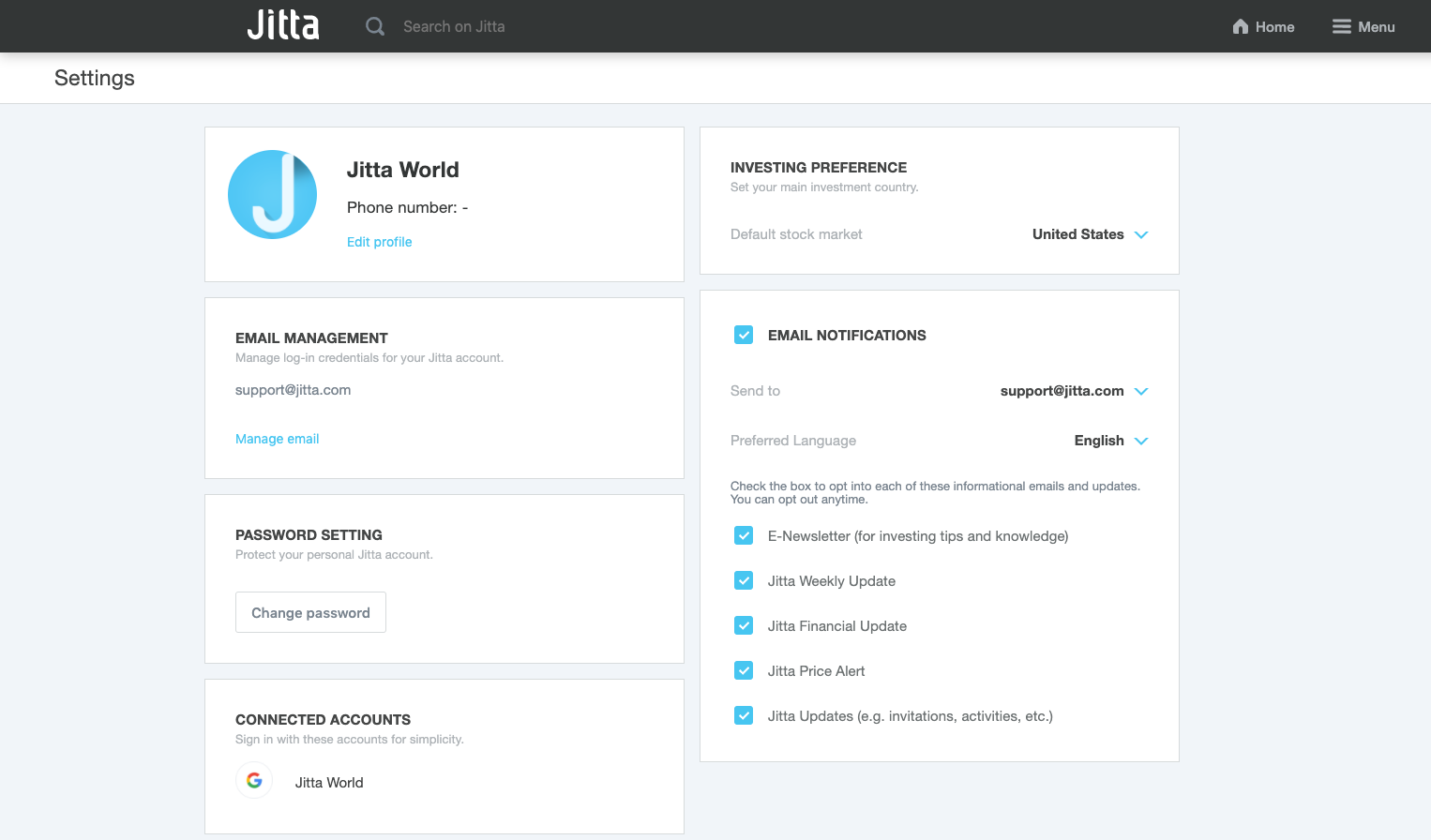This screenshot has width=1431, height=840.
Task: Click the chevron next to English
Action: tap(1141, 441)
